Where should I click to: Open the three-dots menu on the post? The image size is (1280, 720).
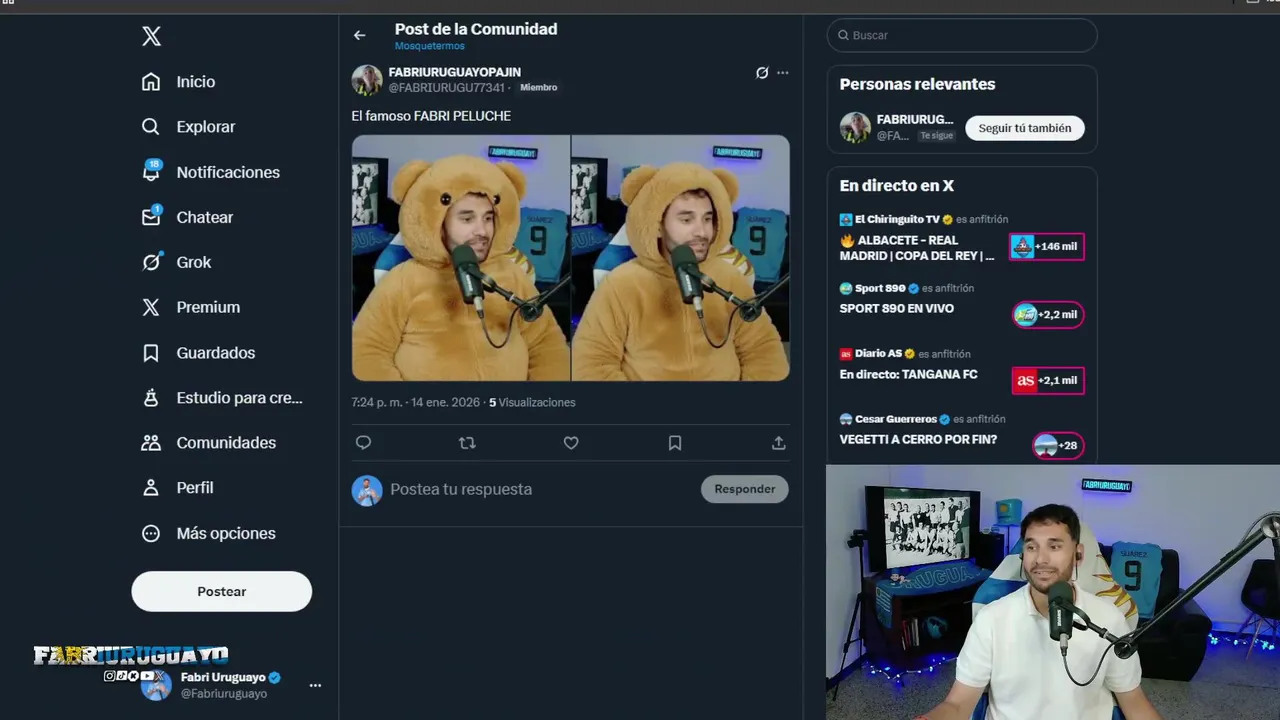783,73
